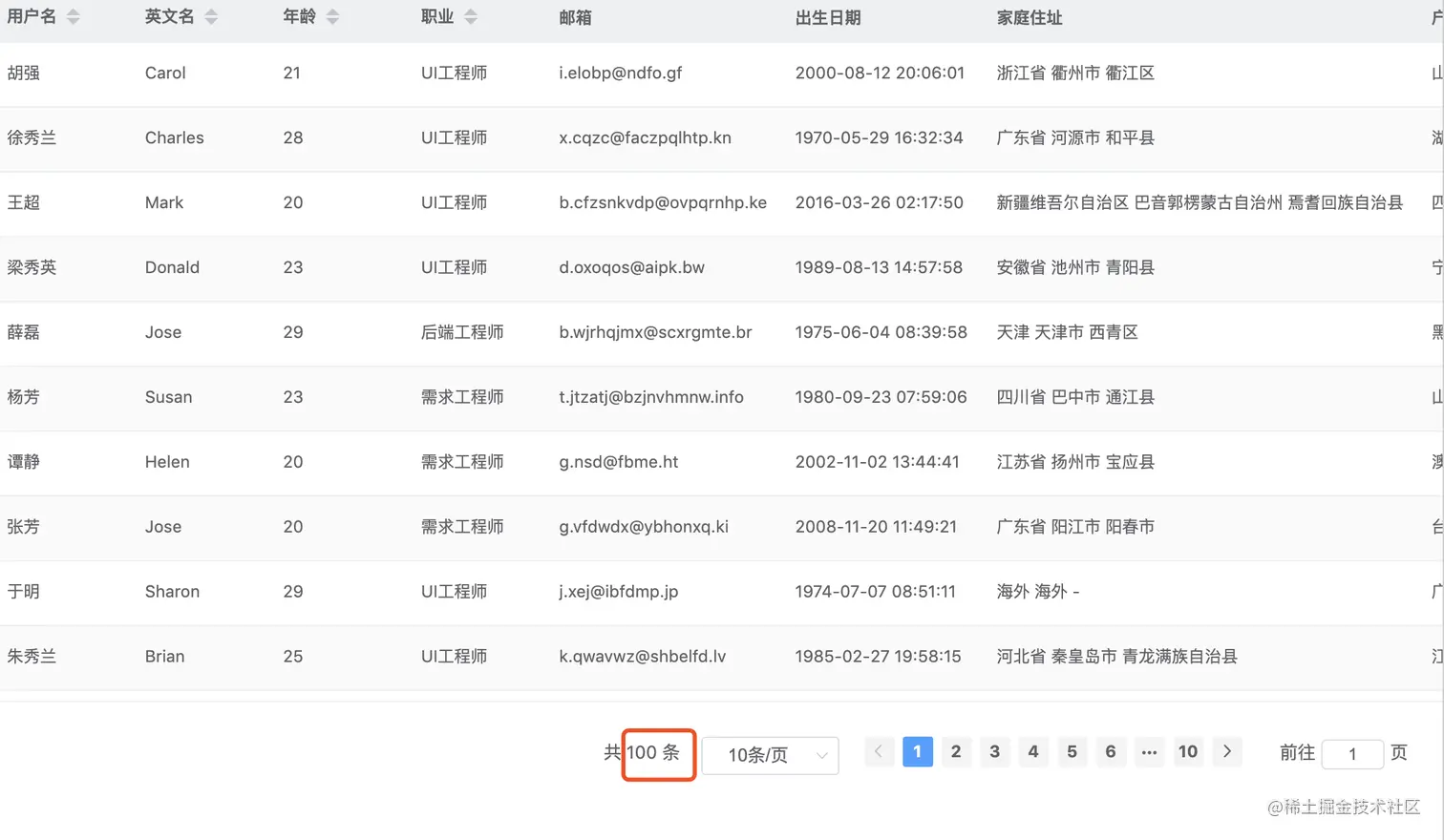Click address 浙江省 衢州市 衢江区

click(1075, 73)
